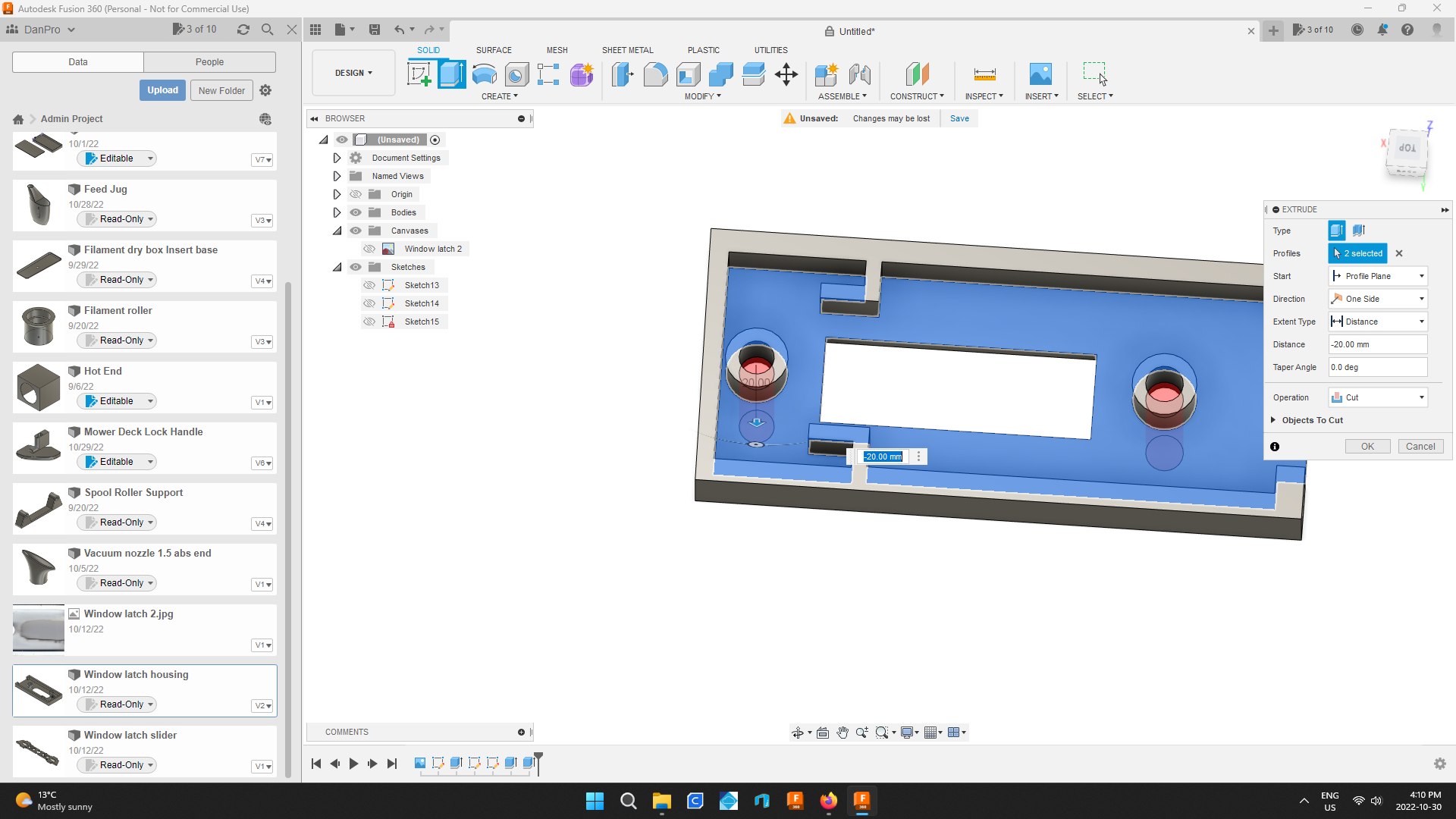Show Sketch13 in the browser
The image size is (1456, 819).
[x=370, y=285]
